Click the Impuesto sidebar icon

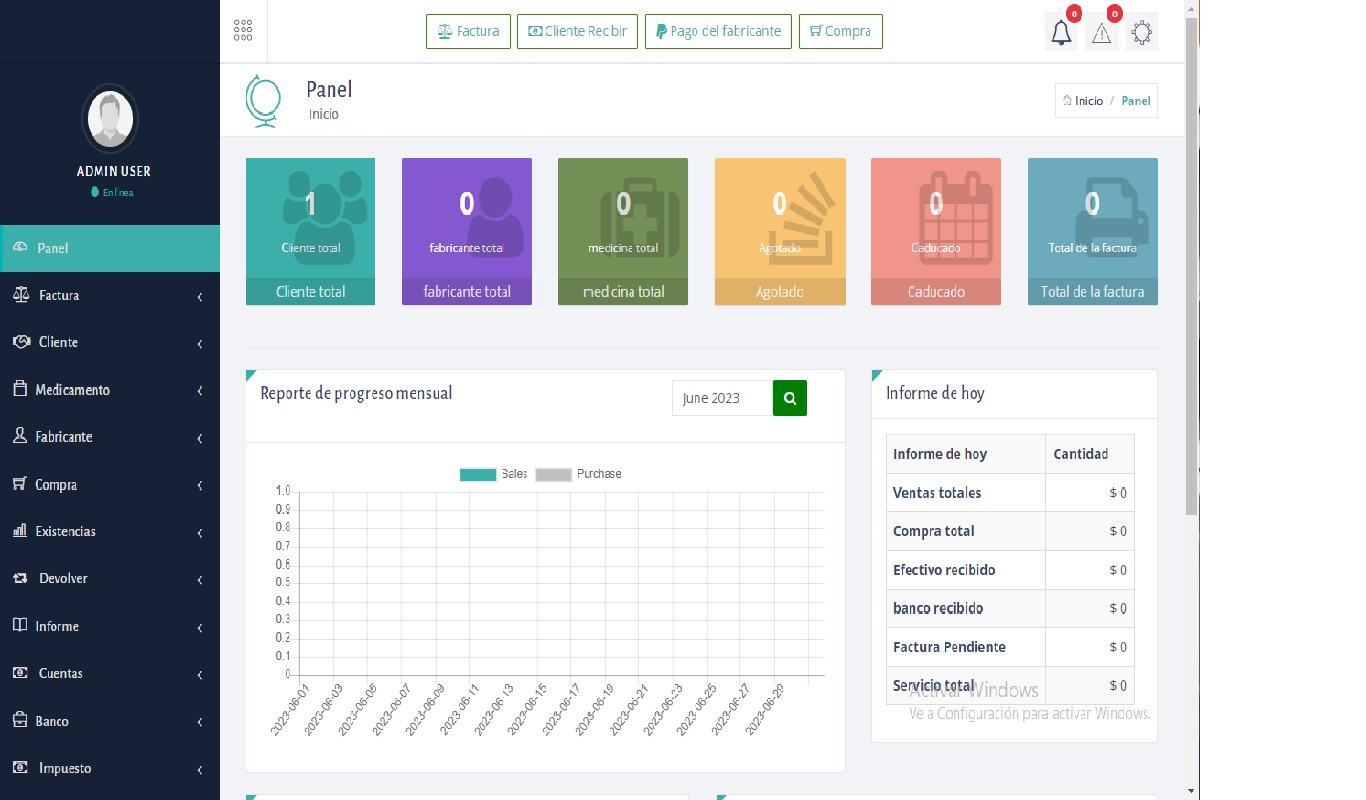[20, 767]
